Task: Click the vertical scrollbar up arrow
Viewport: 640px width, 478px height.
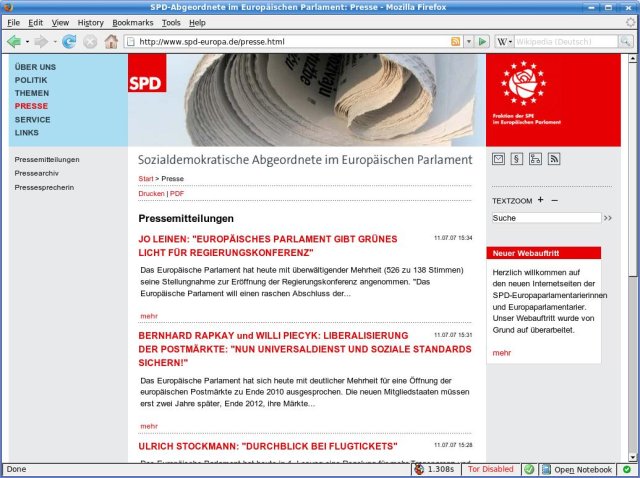Action: (x=633, y=58)
